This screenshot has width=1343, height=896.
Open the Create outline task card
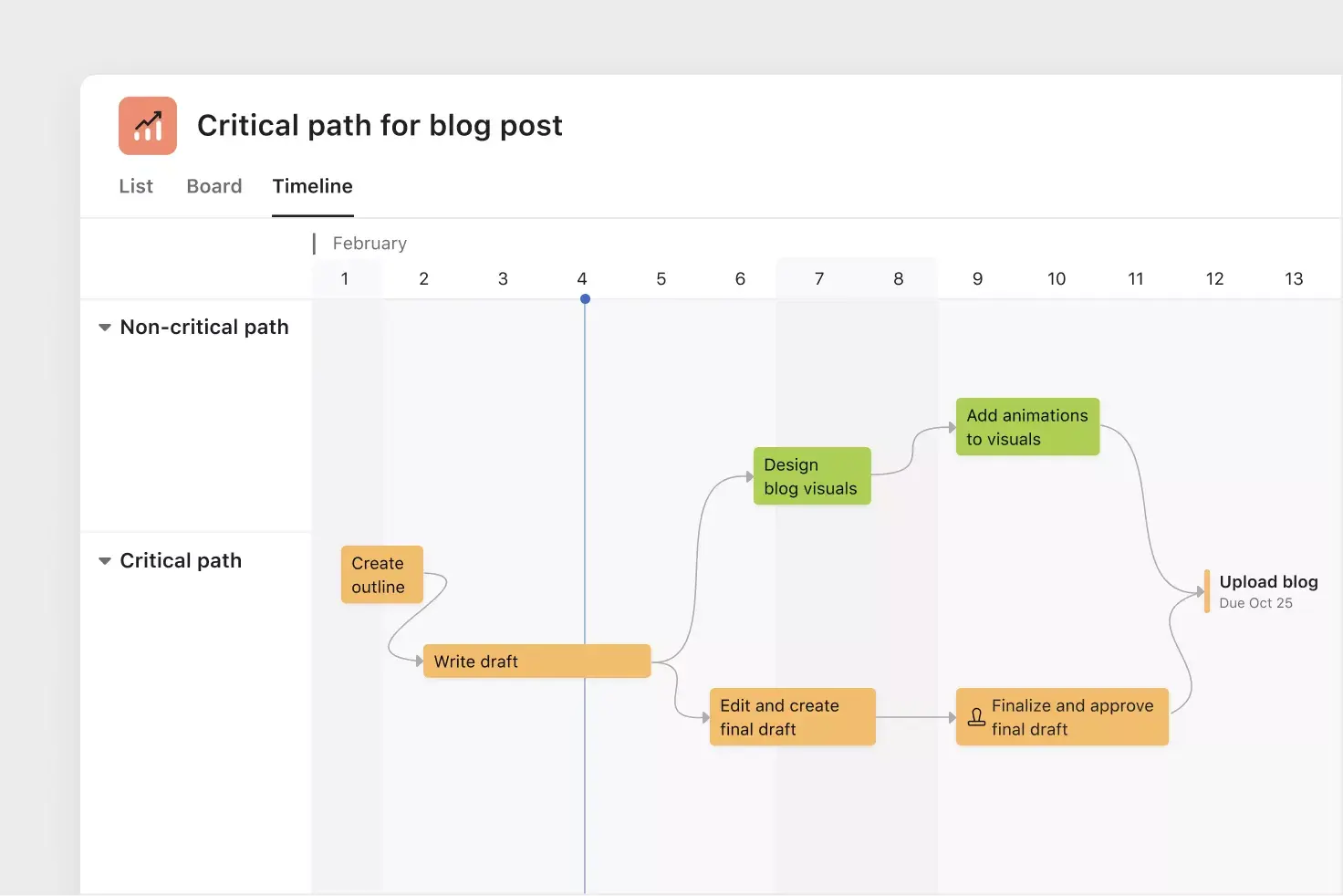coord(380,574)
